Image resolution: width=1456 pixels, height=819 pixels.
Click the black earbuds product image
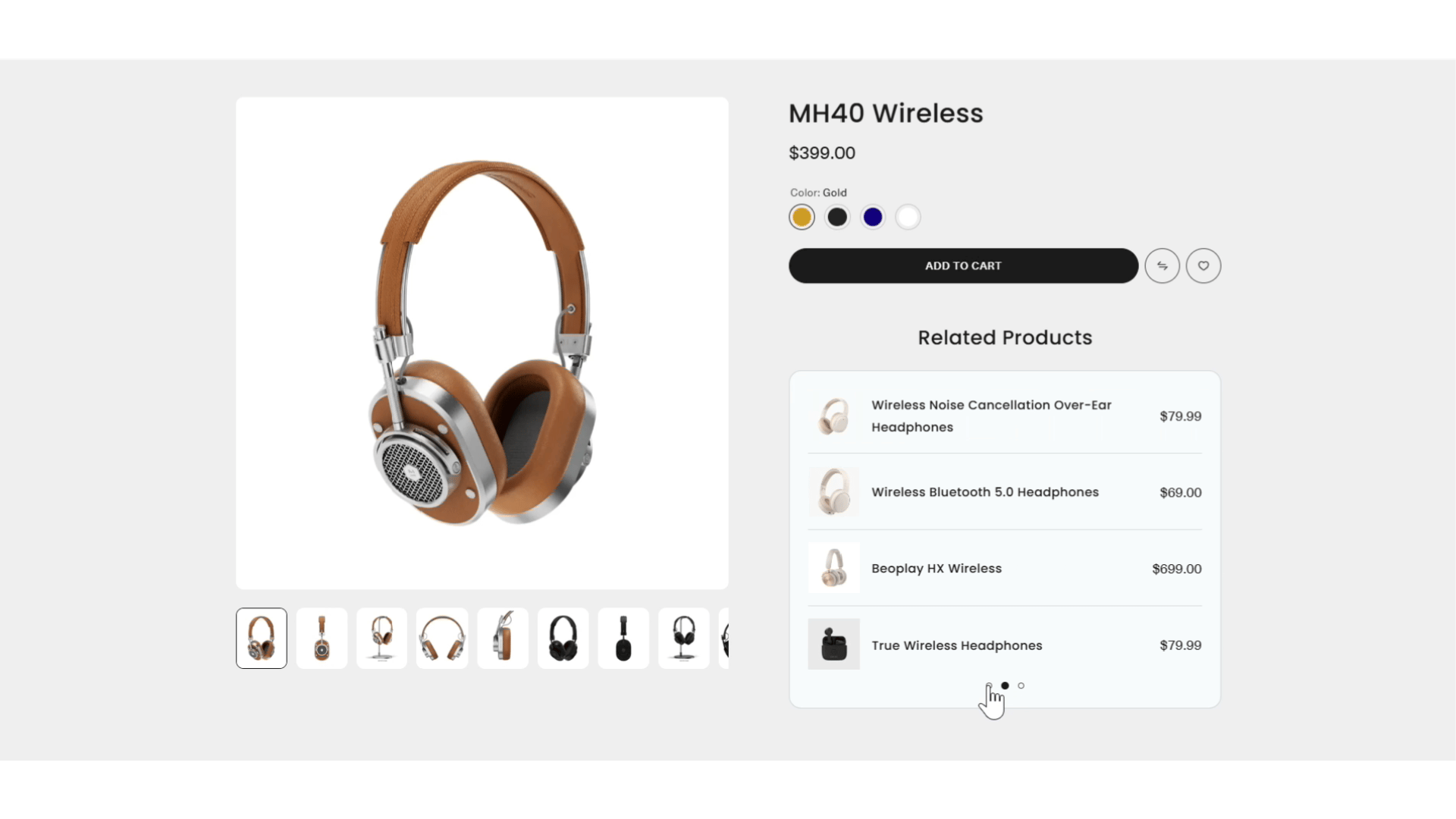(x=833, y=645)
